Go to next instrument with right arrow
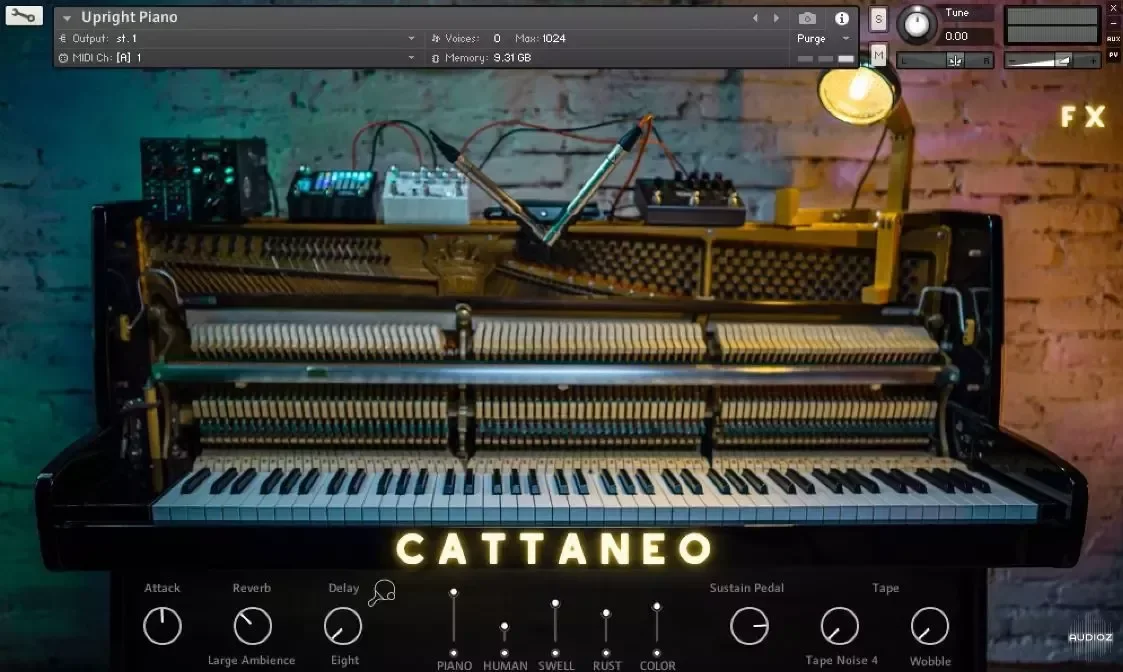Image resolution: width=1123 pixels, height=672 pixels. tap(776, 18)
